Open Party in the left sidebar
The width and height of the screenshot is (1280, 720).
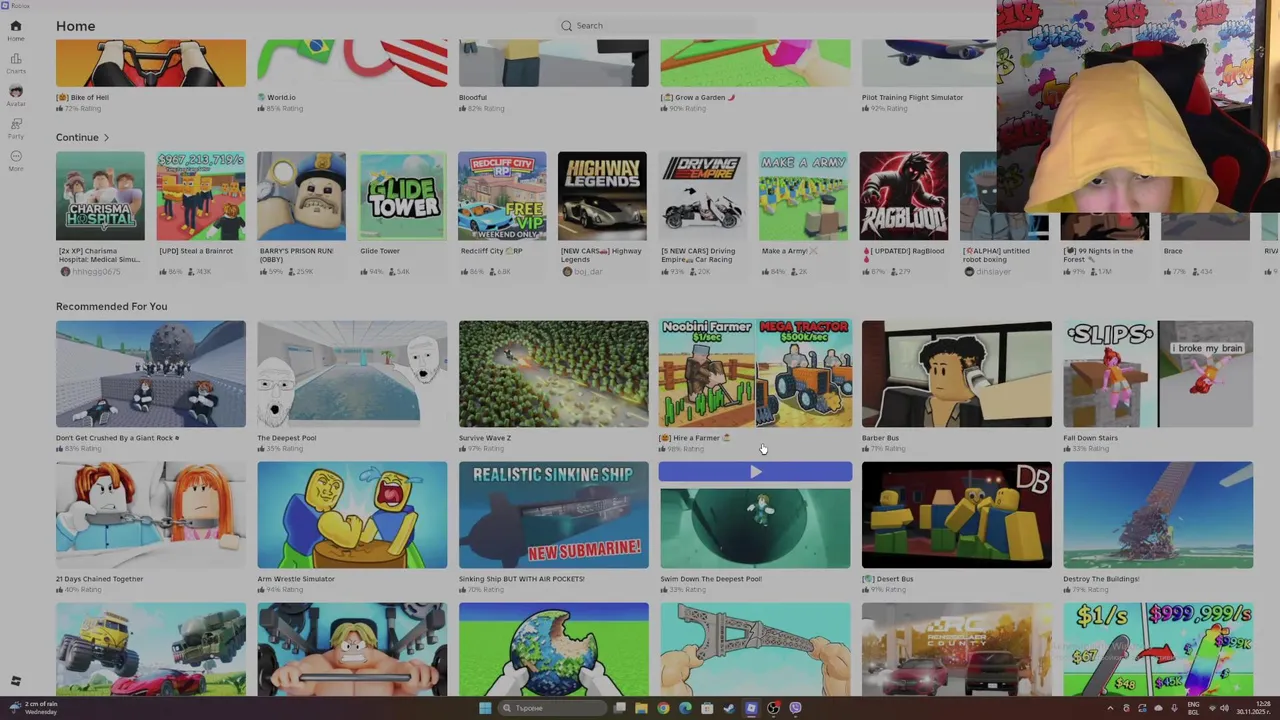point(15,128)
